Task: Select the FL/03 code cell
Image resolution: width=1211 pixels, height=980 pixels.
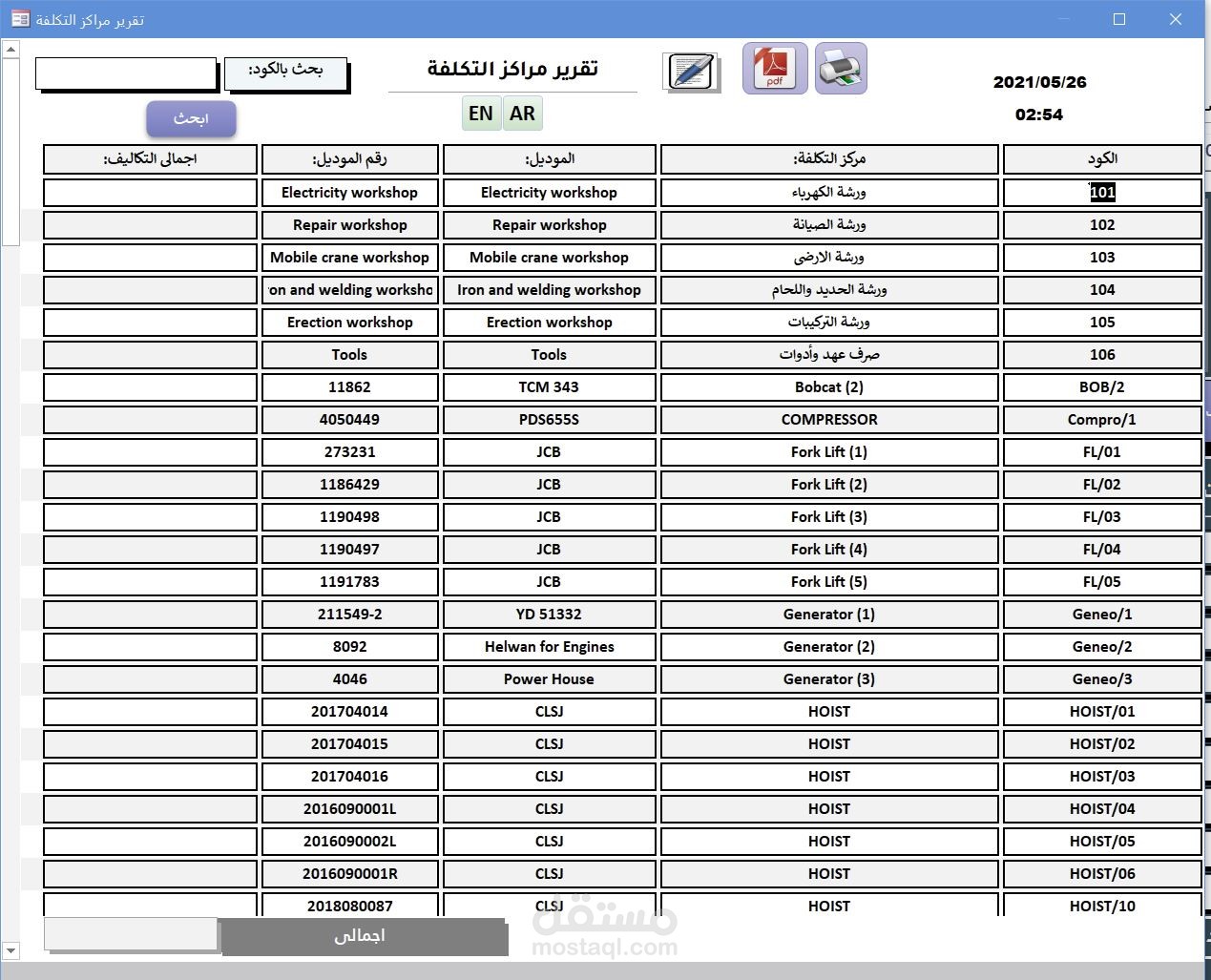Action: tap(1102, 516)
